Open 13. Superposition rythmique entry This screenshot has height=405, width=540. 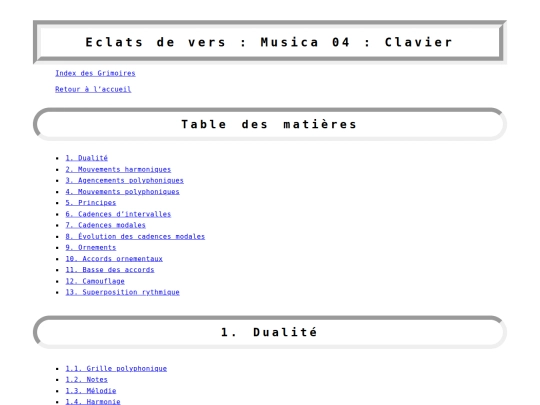[123, 292]
